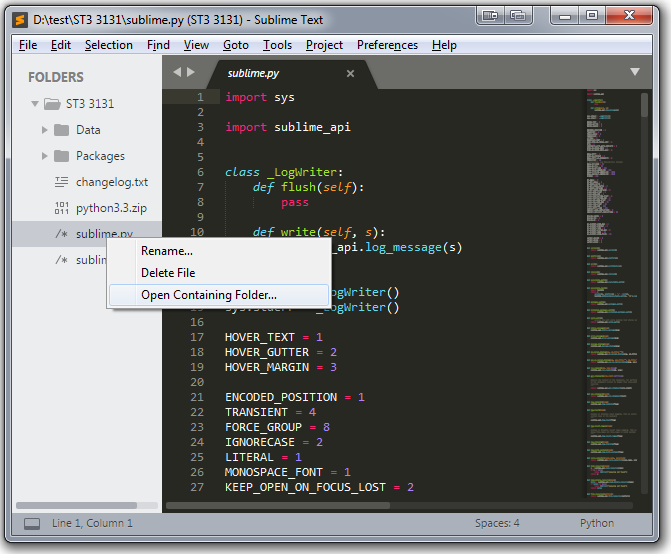The image size is (671, 554).
Task: Click the panel switcher icon in status bar
Action: [x=32, y=524]
